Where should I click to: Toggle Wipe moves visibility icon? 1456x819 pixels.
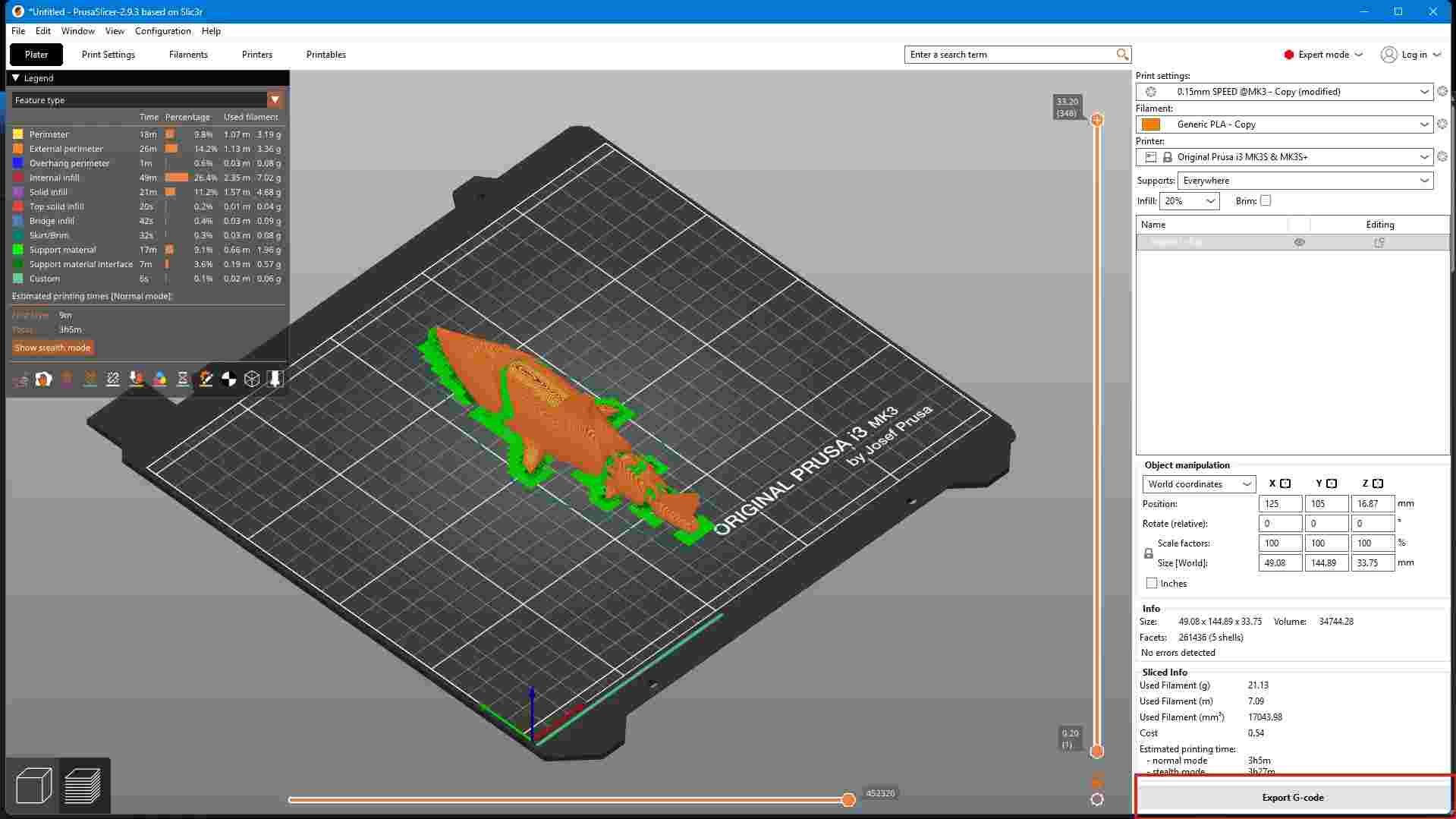(x=43, y=379)
